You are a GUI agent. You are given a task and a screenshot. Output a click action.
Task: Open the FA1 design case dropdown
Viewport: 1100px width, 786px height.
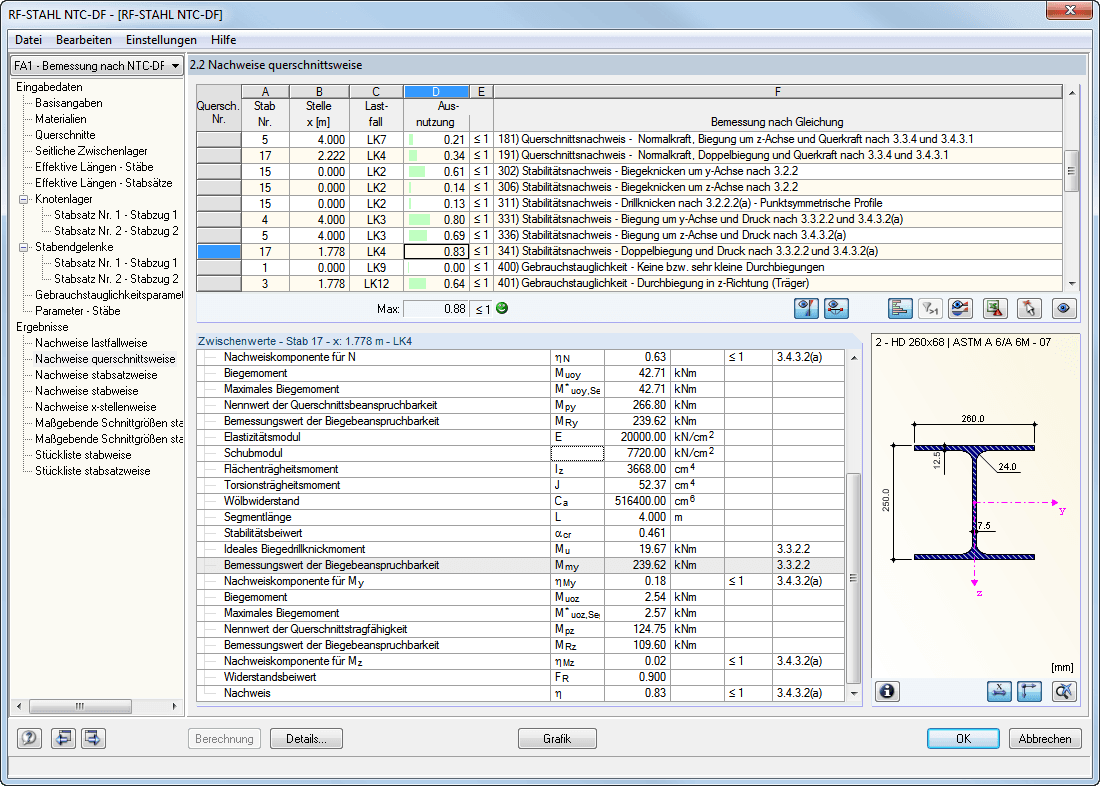(x=97, y=66)
